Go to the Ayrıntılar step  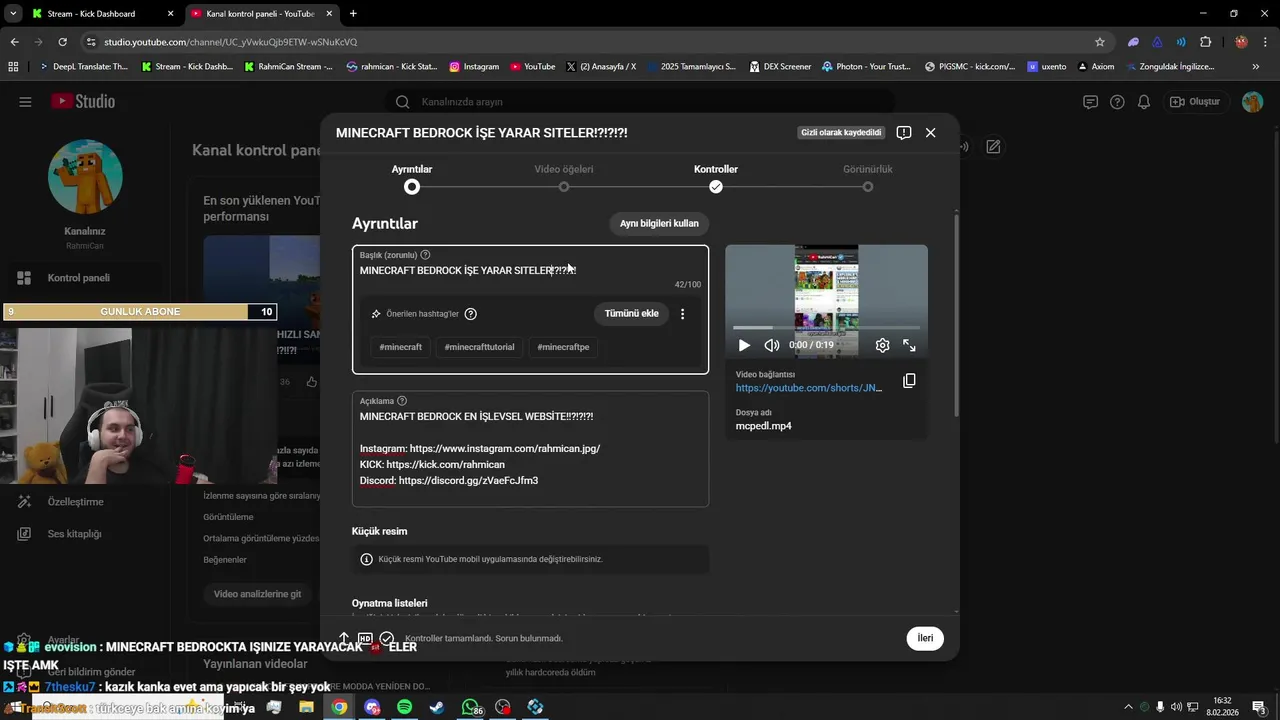coord(412,177)
